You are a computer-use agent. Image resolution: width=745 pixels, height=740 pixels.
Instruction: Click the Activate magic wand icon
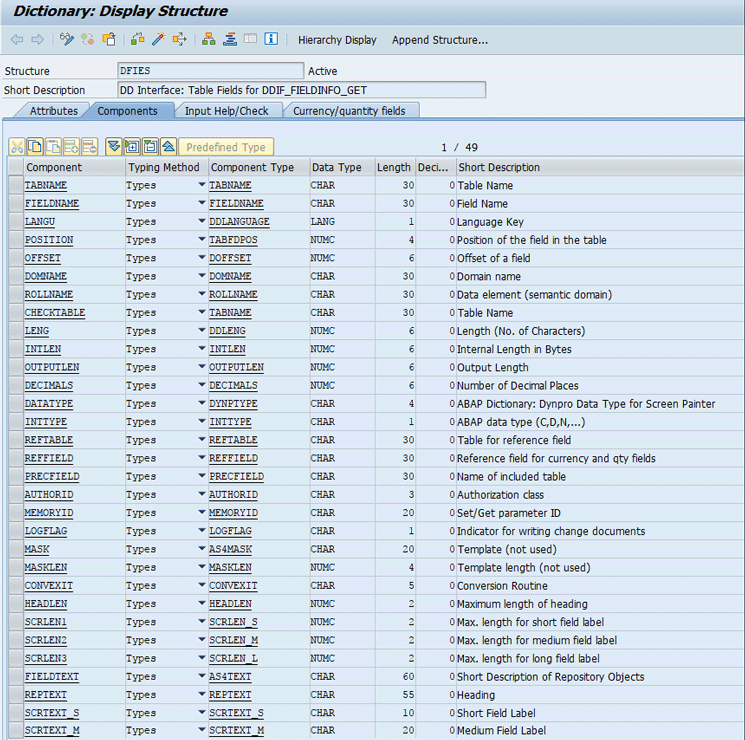(158, 40)
